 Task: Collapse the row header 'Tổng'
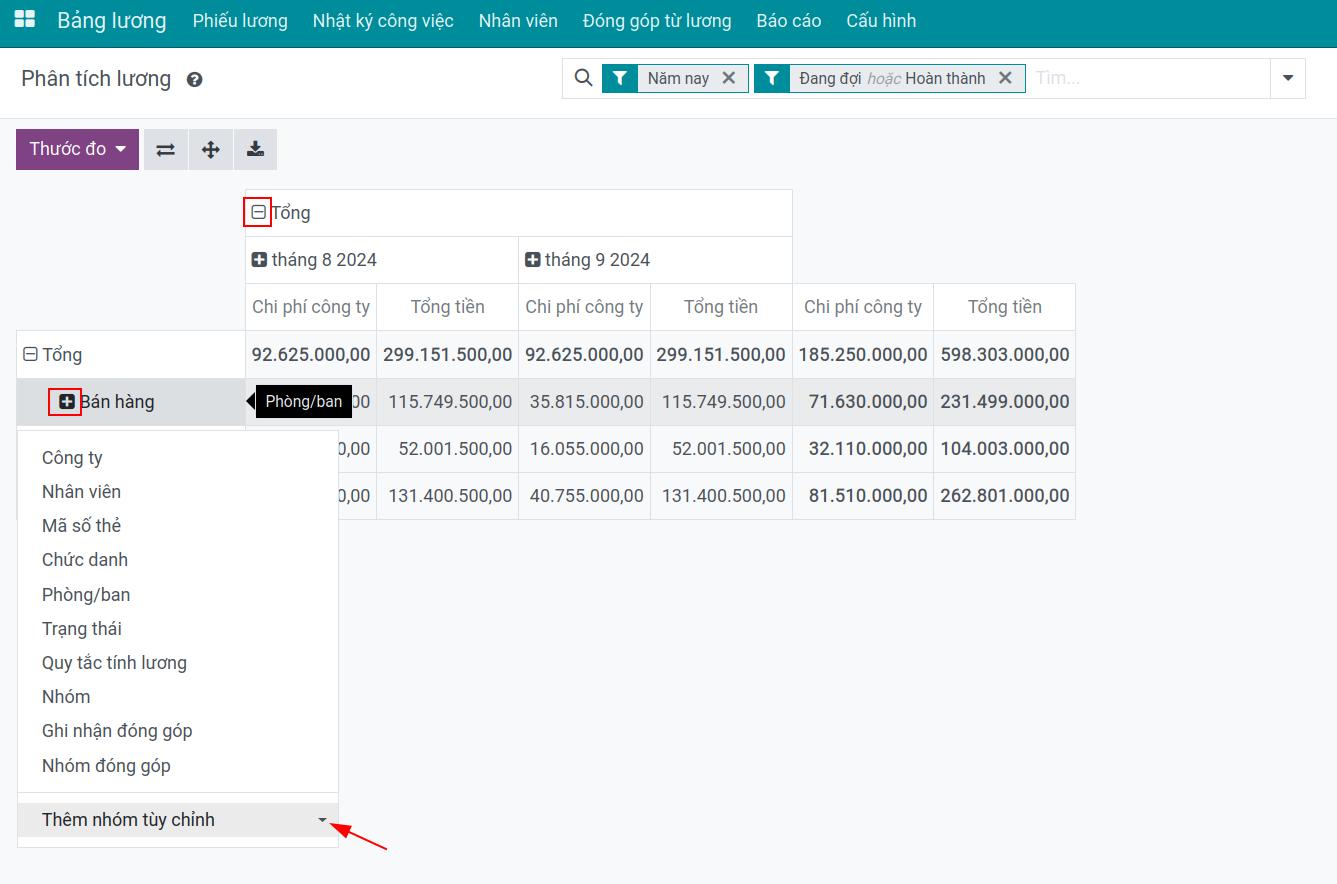coord(30,355)
